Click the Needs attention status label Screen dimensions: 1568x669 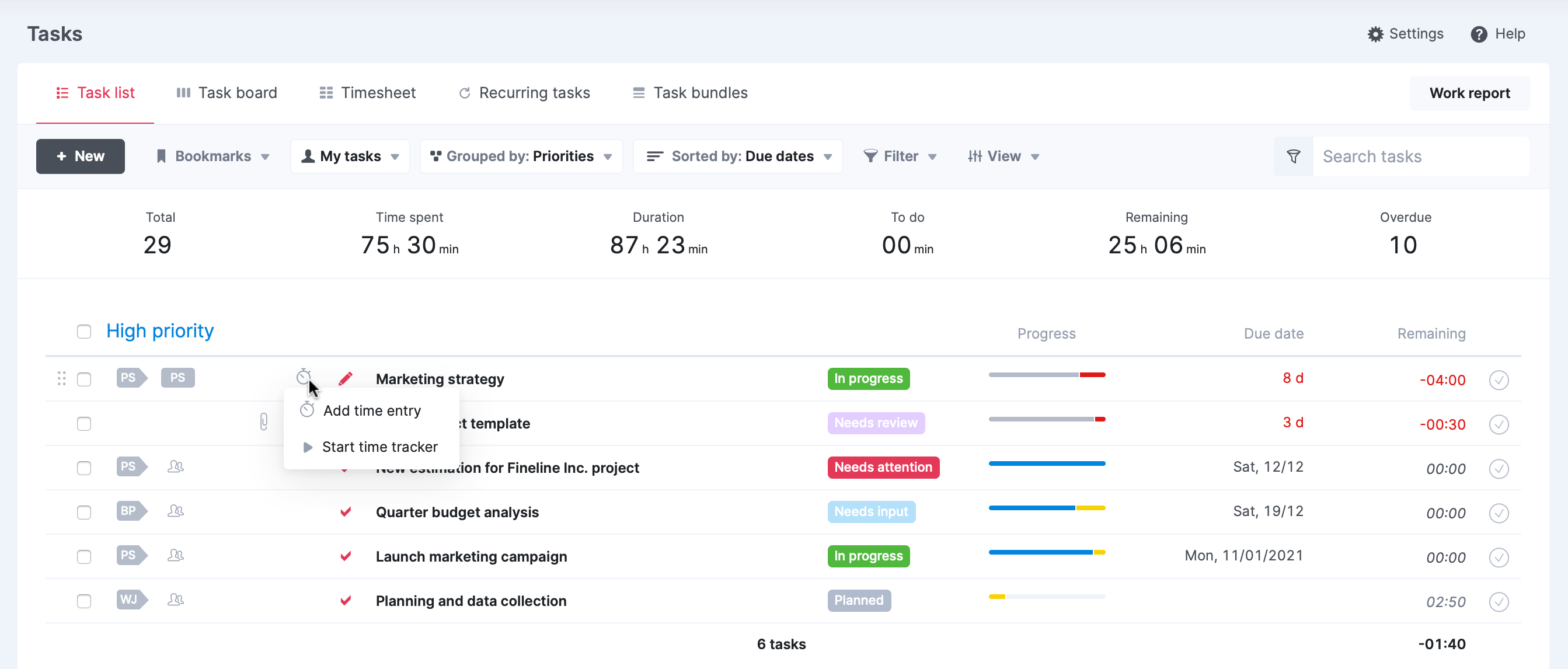(x=883, y=468)
